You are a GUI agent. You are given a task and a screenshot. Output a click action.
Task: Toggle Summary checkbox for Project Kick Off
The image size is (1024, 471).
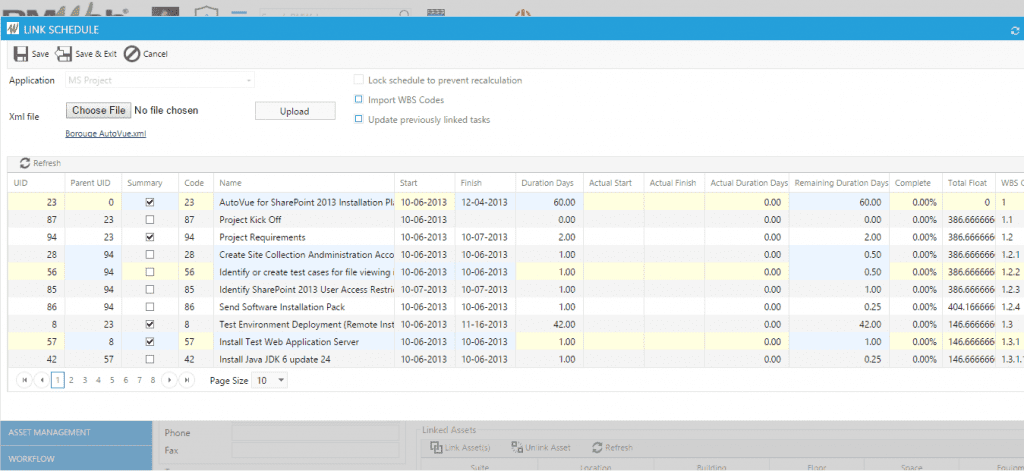150,219
